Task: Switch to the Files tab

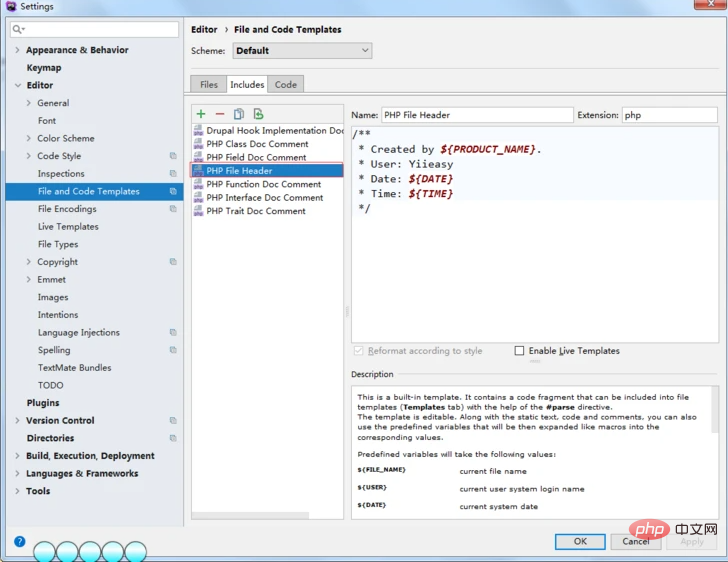Action: [x=208, y=85]
